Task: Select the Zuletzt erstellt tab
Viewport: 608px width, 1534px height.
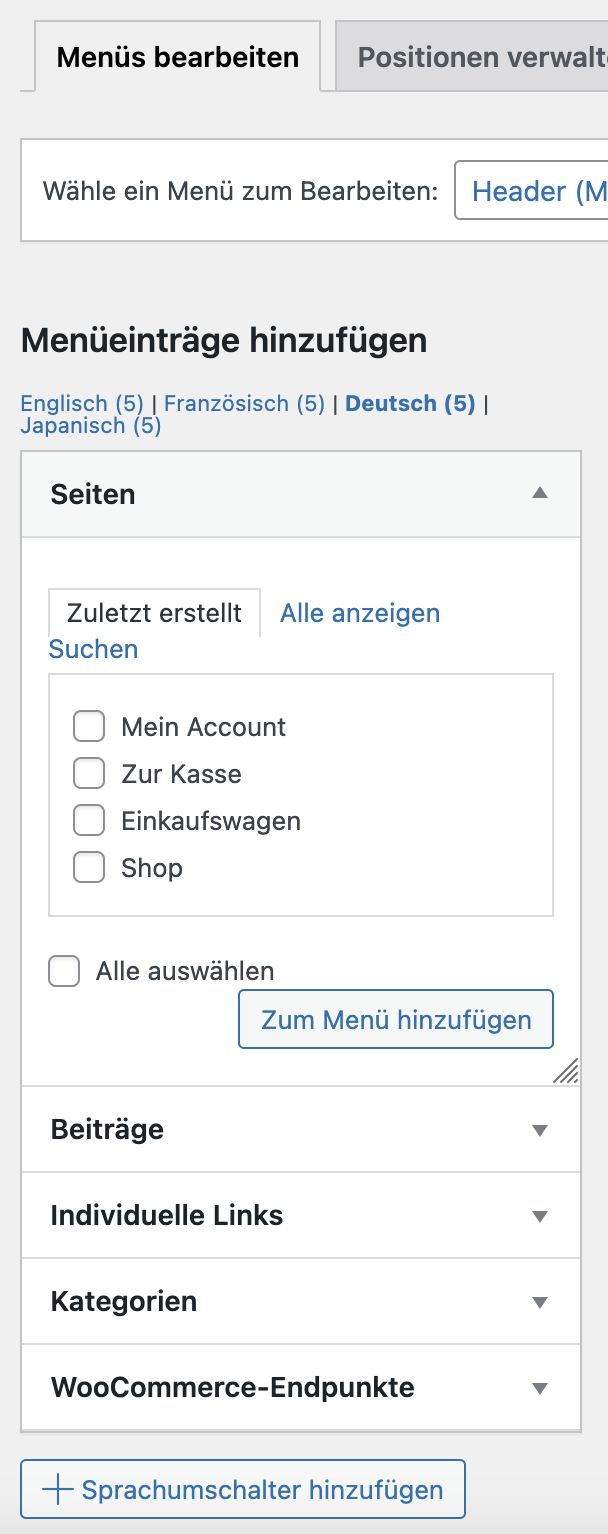Action: pos(154,612)
